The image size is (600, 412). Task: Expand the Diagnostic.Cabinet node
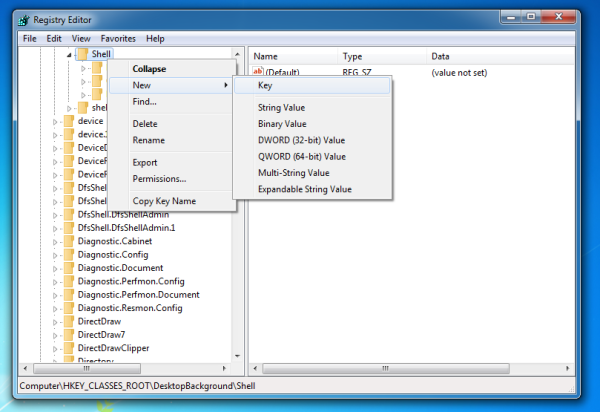[55, 242]
